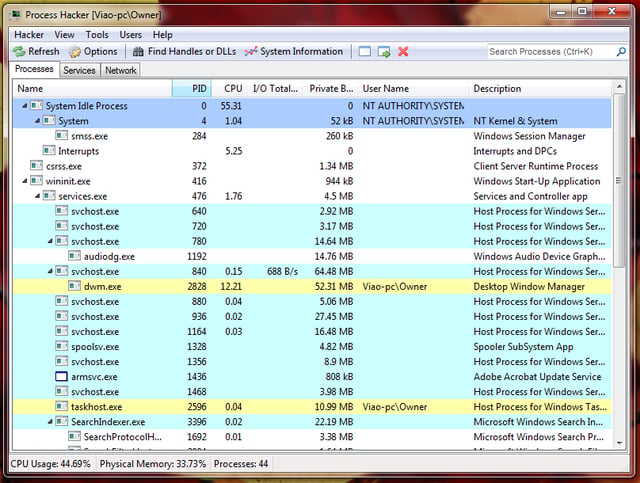Sort by the Name column header
640x483 pixels.
pos(93,89)
